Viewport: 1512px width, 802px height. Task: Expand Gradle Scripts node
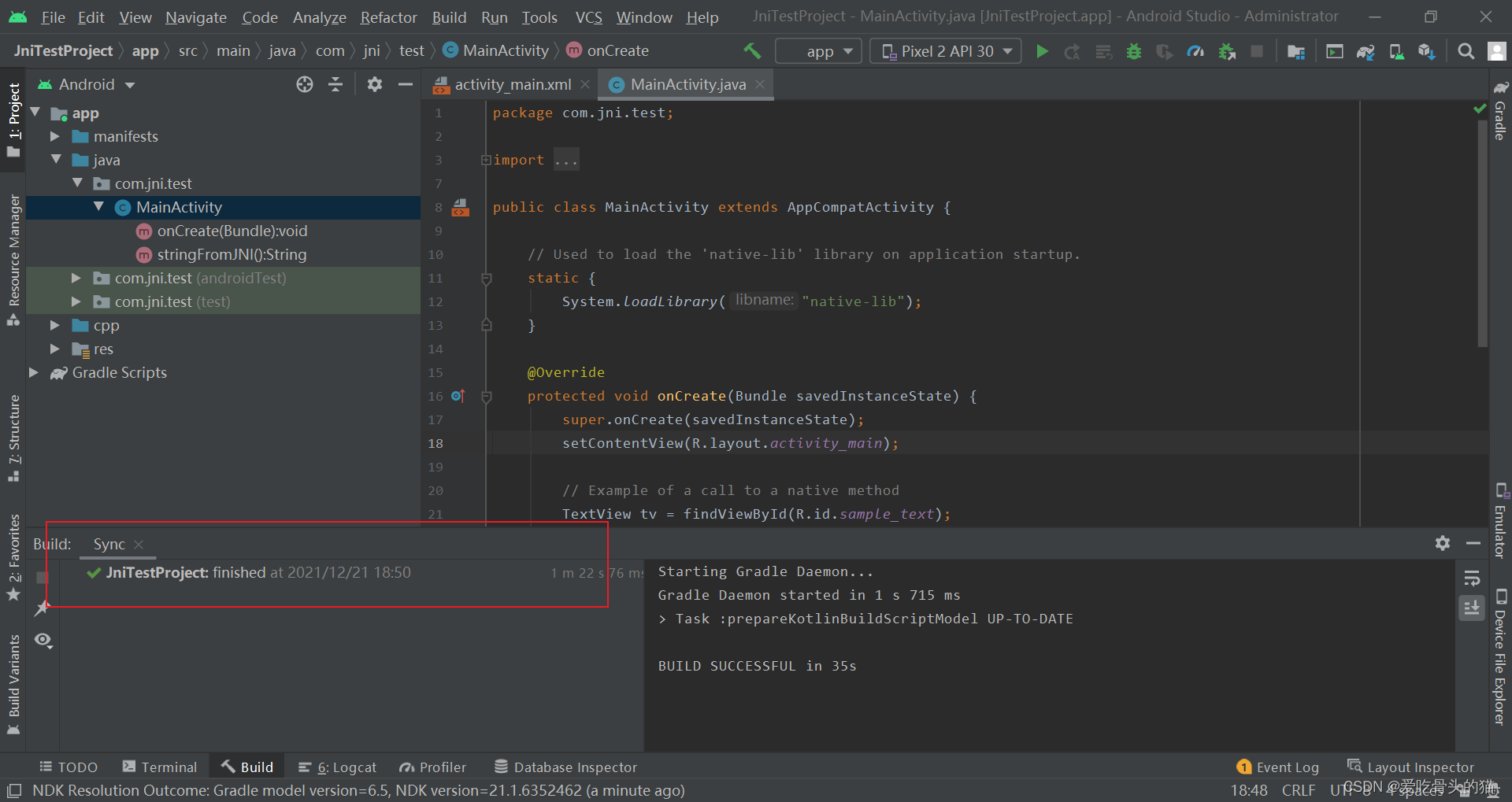tap(34, 372)
